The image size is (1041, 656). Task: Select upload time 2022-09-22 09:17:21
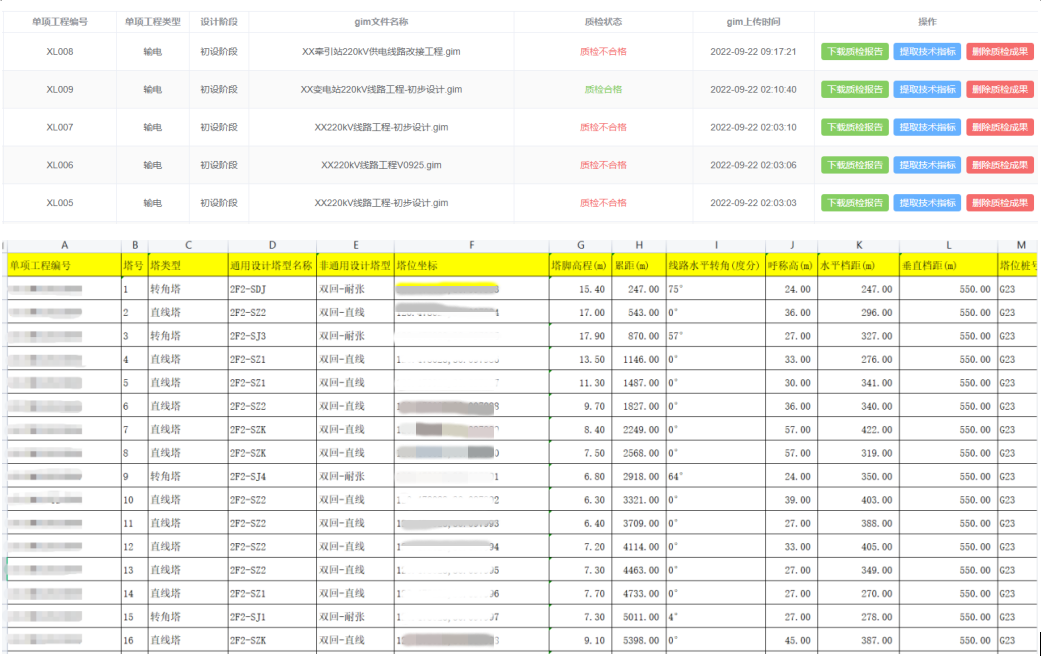tap(753, 52)
